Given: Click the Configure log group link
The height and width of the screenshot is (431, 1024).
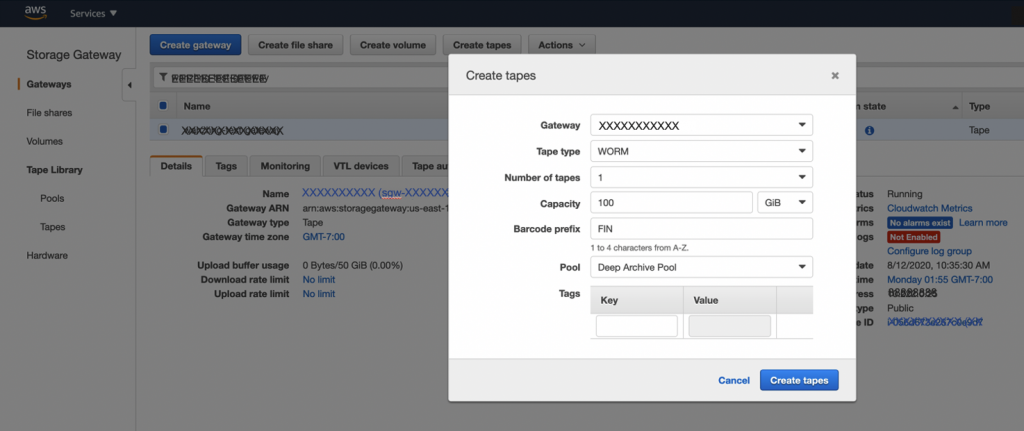Looking at the screenshot, I should coord(929,251).
